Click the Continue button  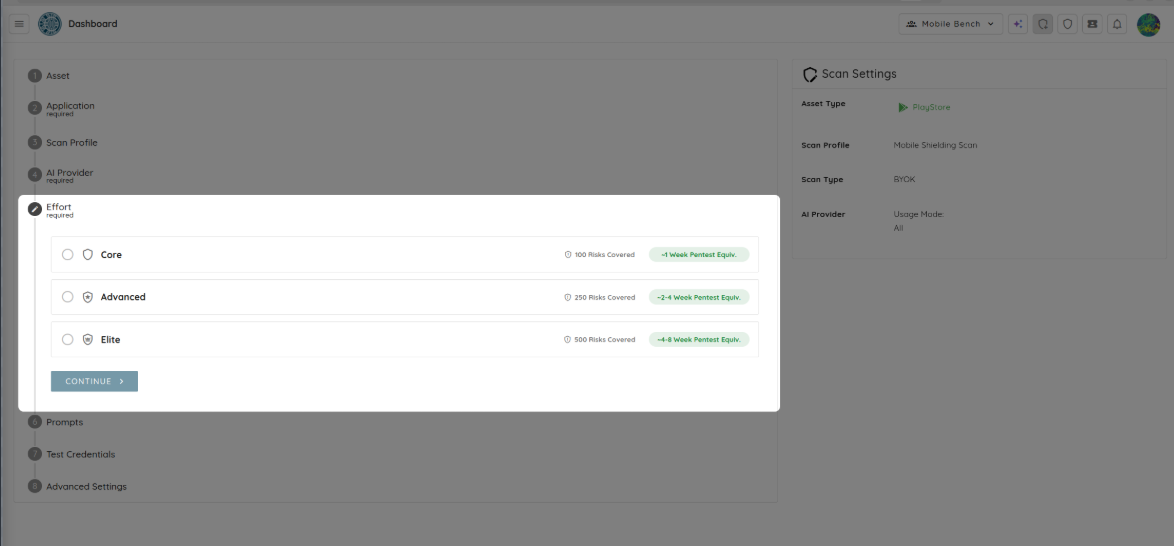(x=94, y=381)
